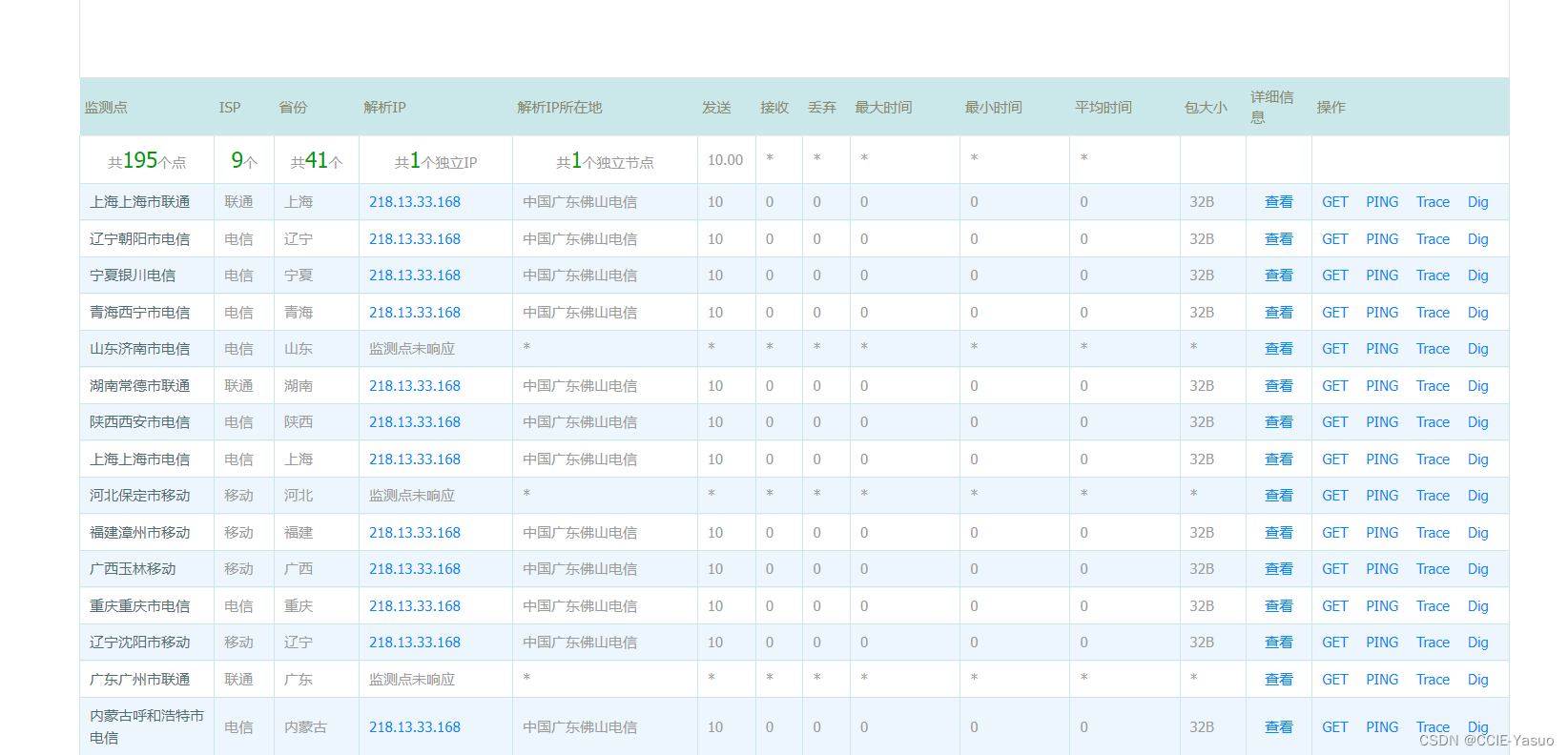The height and width of the screenshot is (755, 1568).
Task: Select the 共195个点 summary cell
Action: [x=147, y=161]
